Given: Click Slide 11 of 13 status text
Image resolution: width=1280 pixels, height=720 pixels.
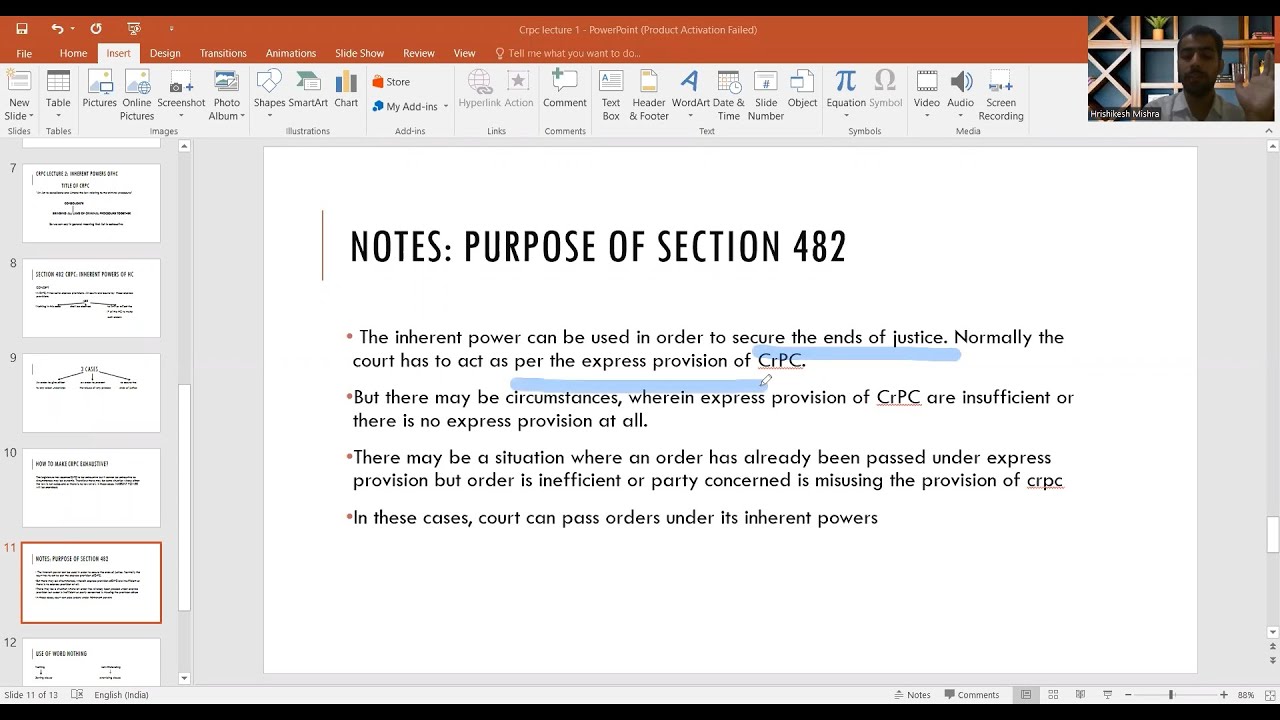Looking at the screenshot, I should (x=31, y=695).
